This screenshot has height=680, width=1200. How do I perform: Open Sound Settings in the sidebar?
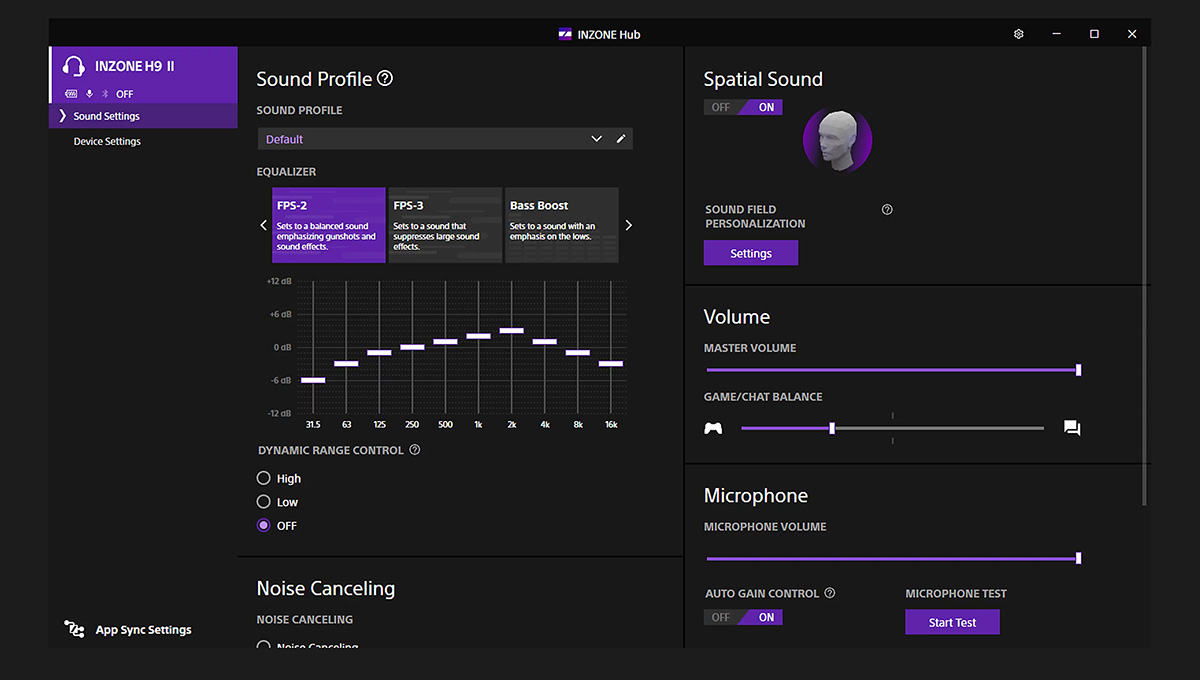(x=143, y=116)
